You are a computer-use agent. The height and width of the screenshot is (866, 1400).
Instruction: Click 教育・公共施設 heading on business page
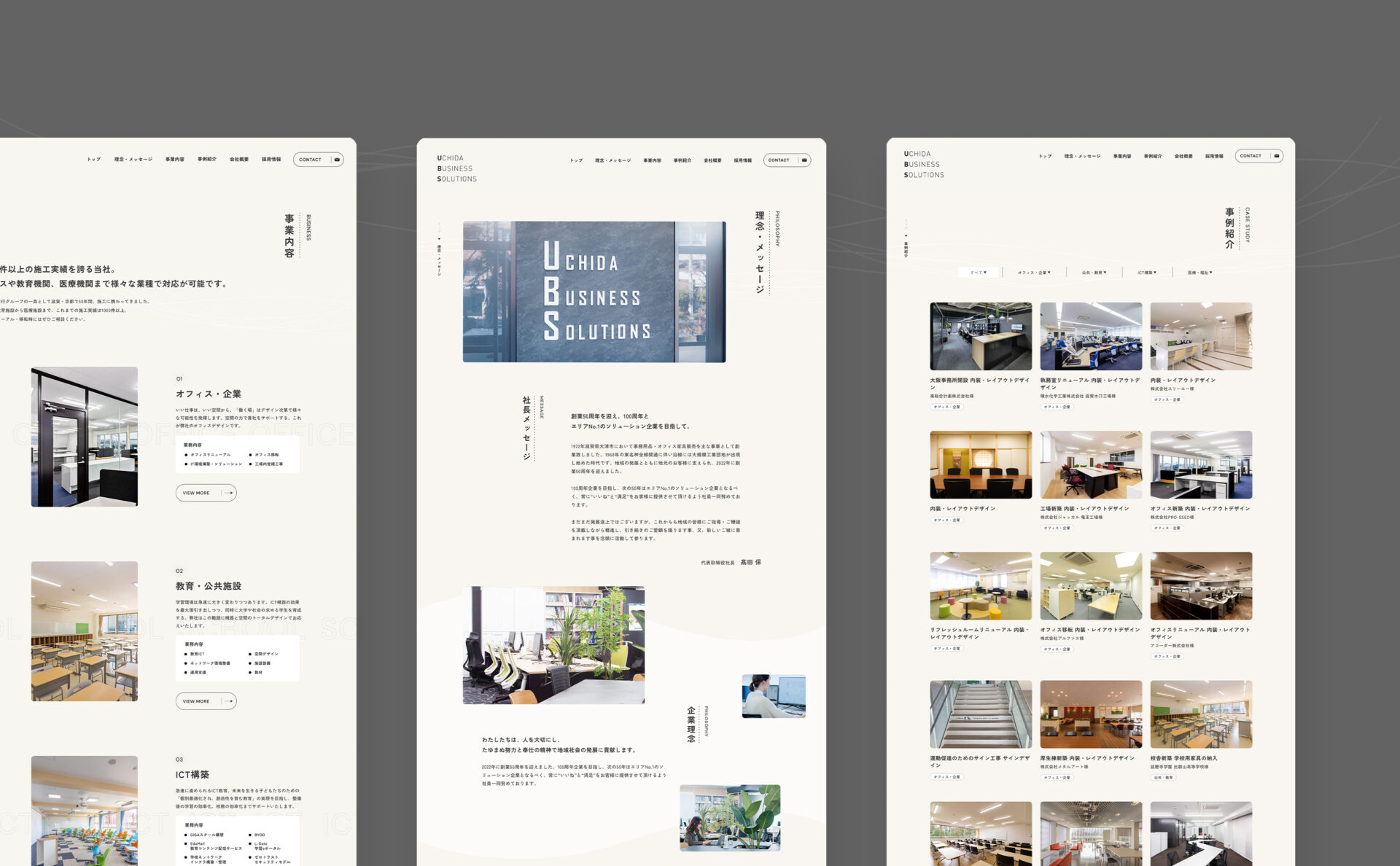pyautogui.click(x=209, y=586)
